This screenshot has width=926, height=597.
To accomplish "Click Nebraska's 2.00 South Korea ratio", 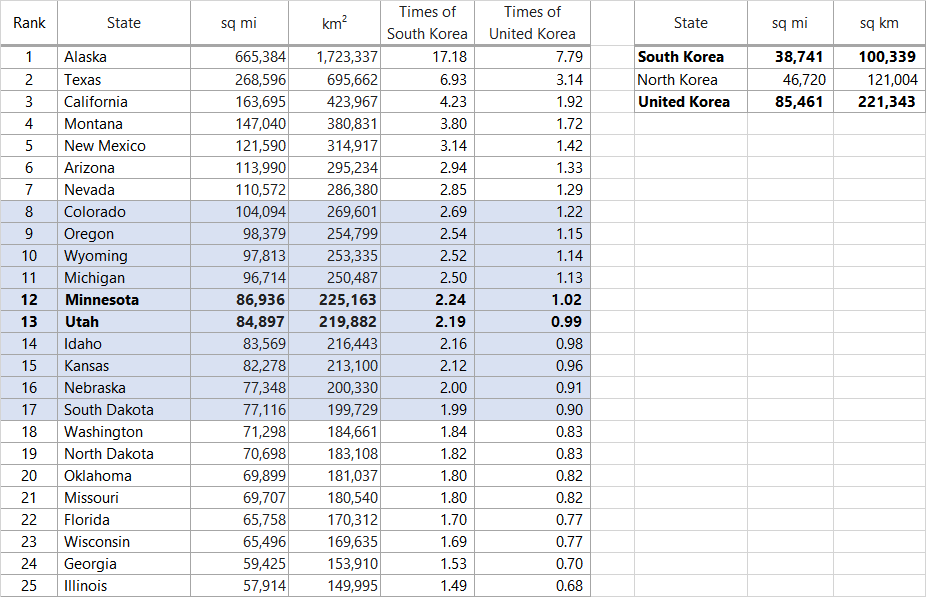I will [427, 388].
